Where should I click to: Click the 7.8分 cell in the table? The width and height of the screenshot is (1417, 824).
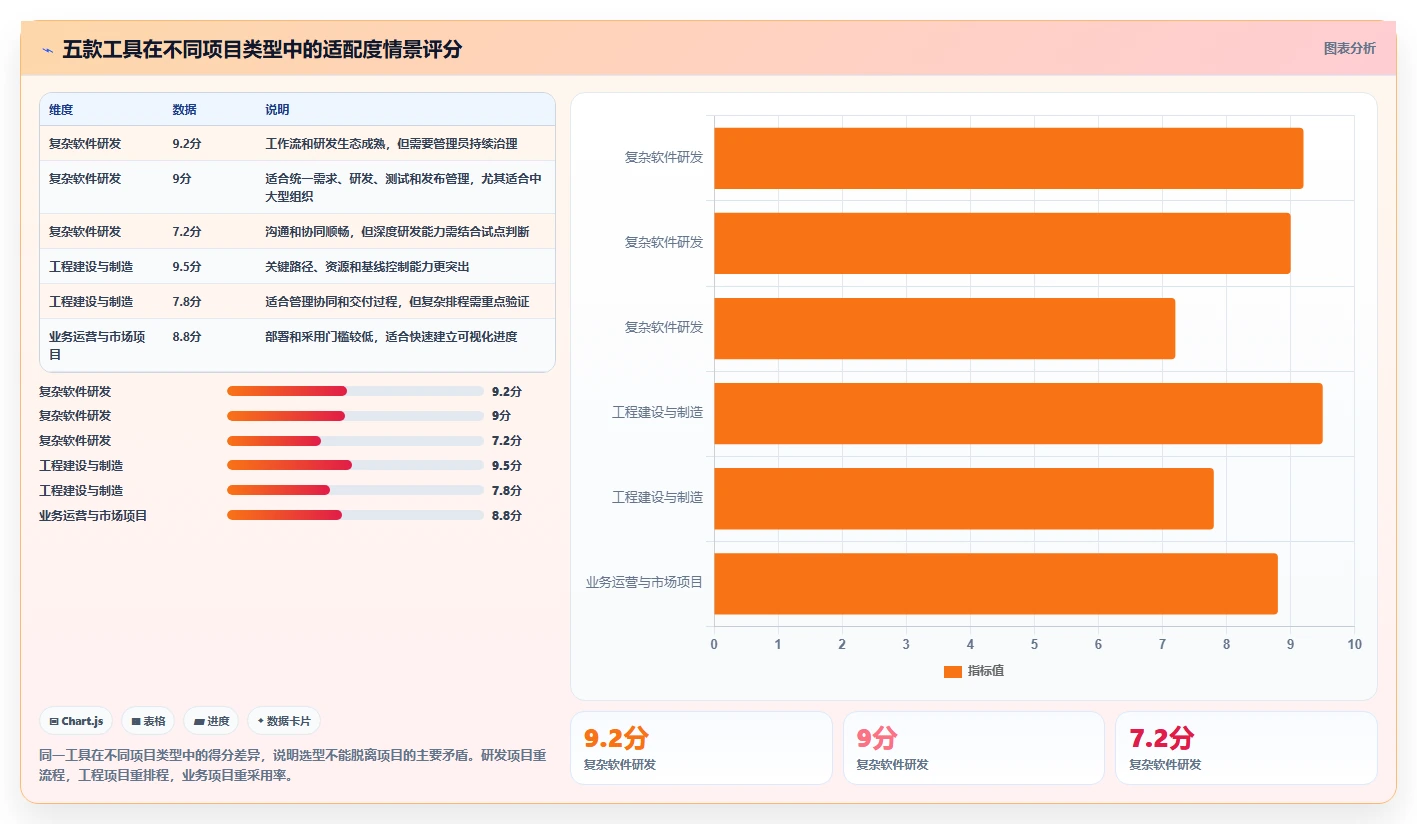tap(187, 301)
